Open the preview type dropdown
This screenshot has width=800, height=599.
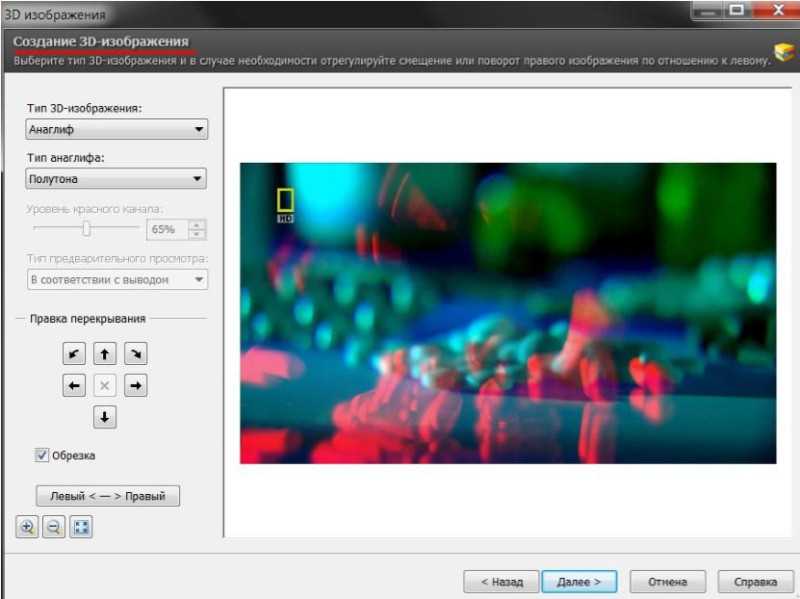point(117,280)
